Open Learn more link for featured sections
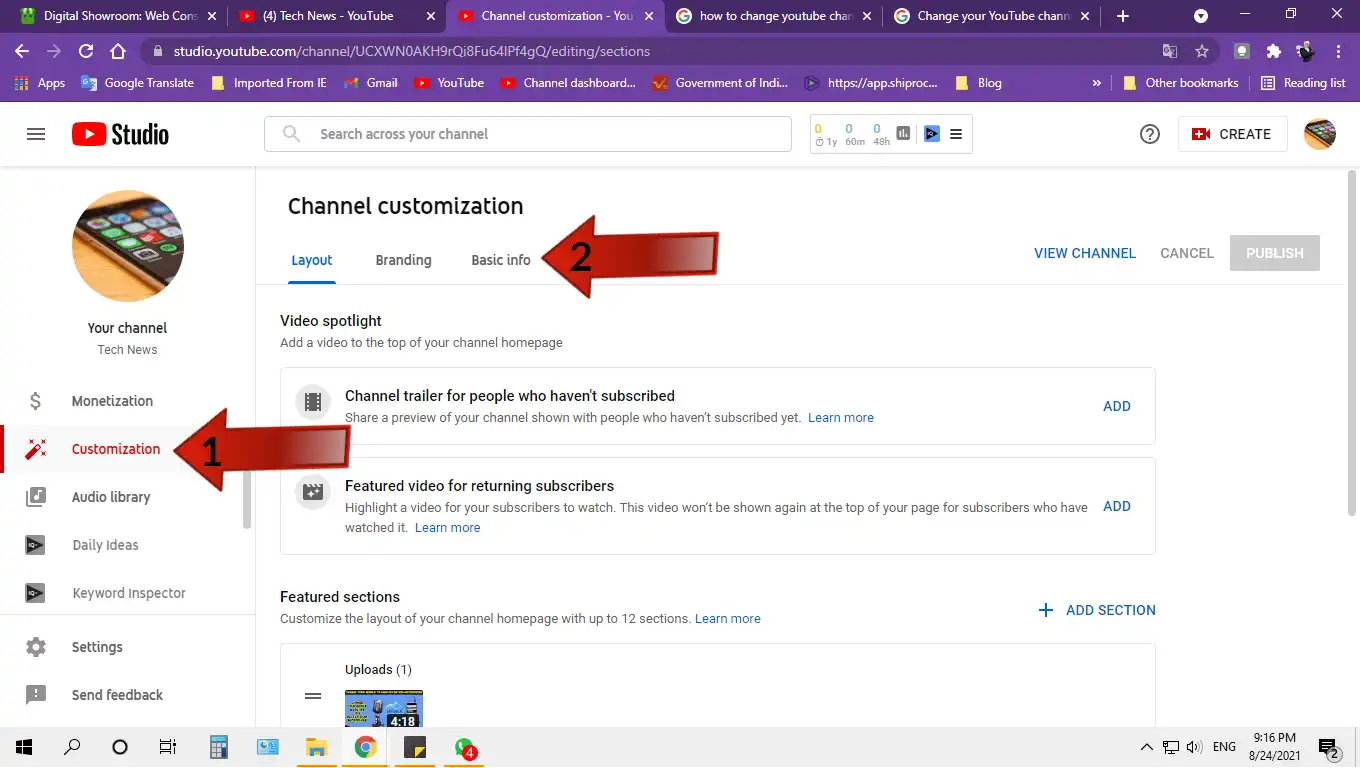 click(x=728, y=619)
